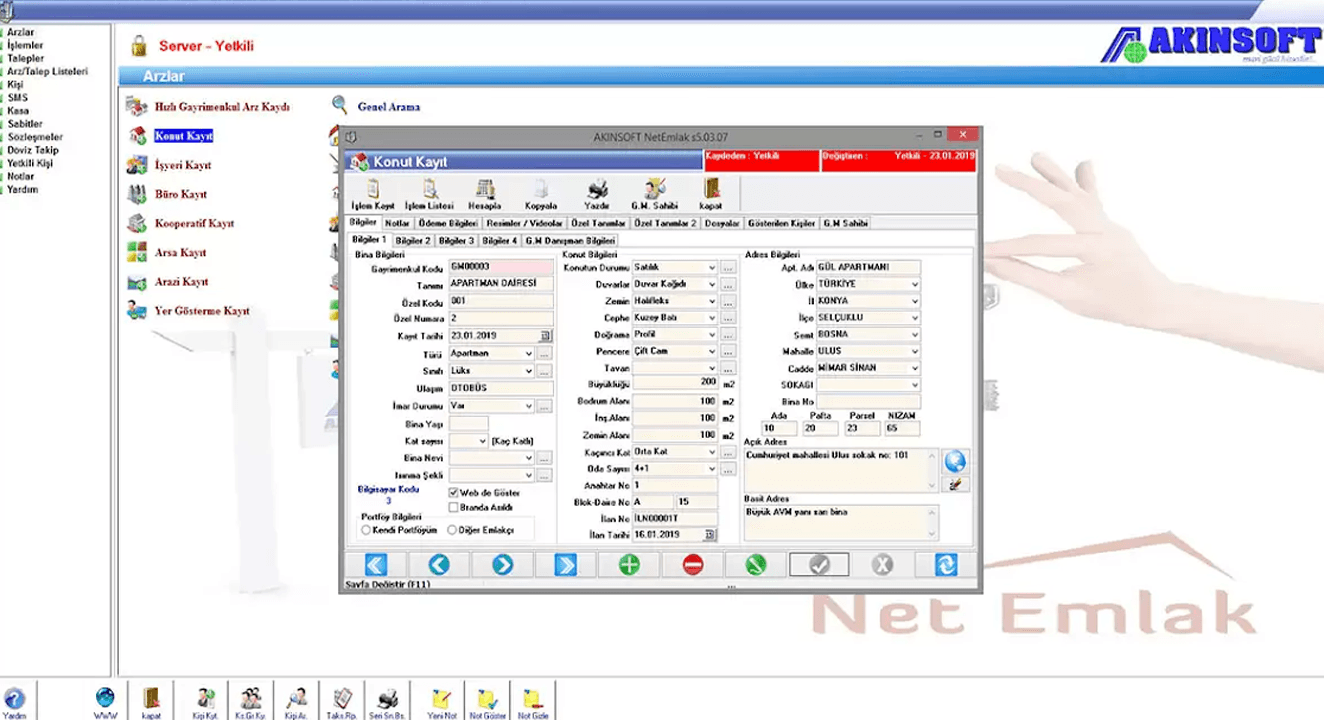Open Taks.Rp. report icon in bottom toolbar

pos(341,702)
